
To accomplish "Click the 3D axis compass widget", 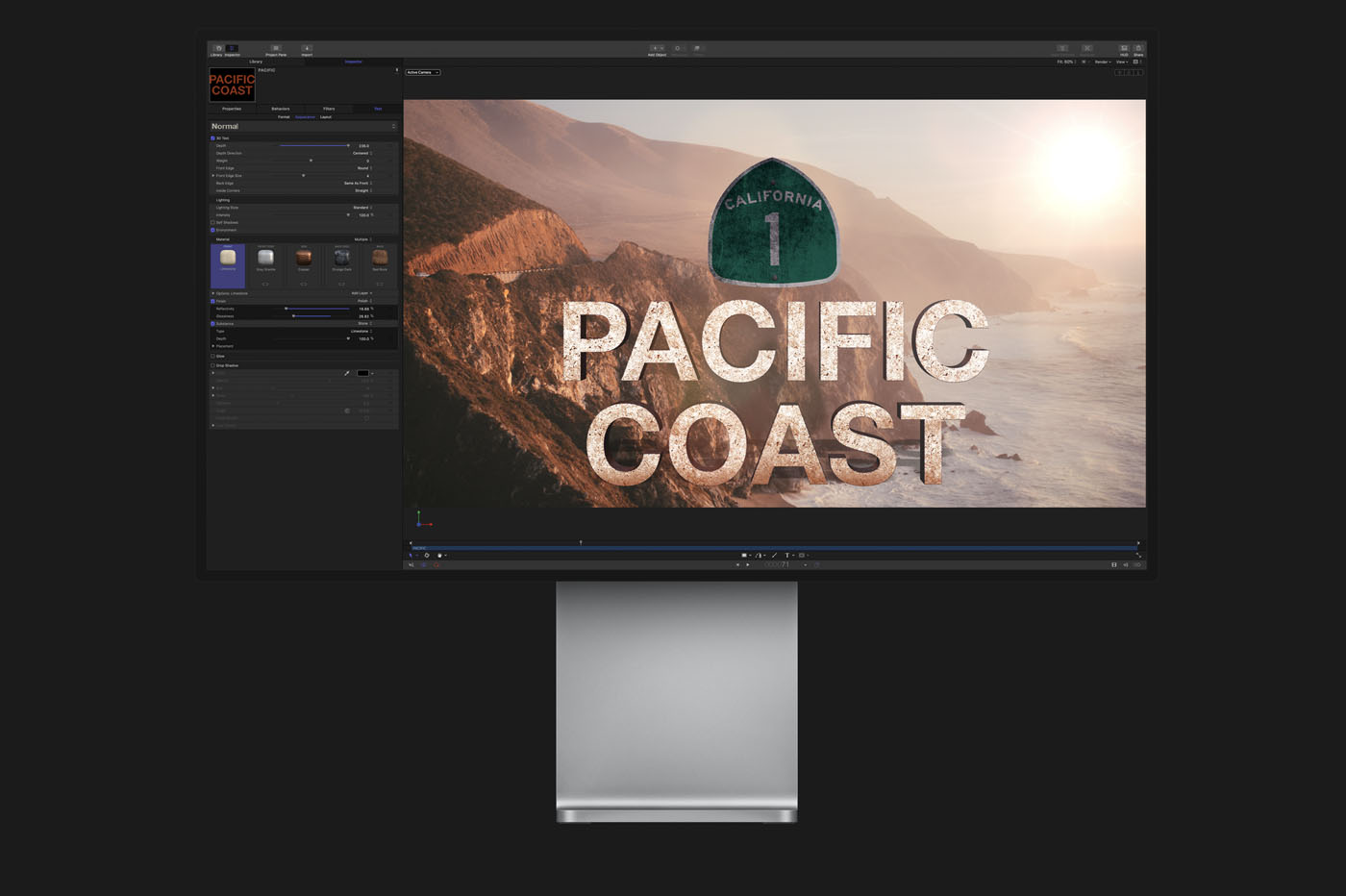I will 423,519.
